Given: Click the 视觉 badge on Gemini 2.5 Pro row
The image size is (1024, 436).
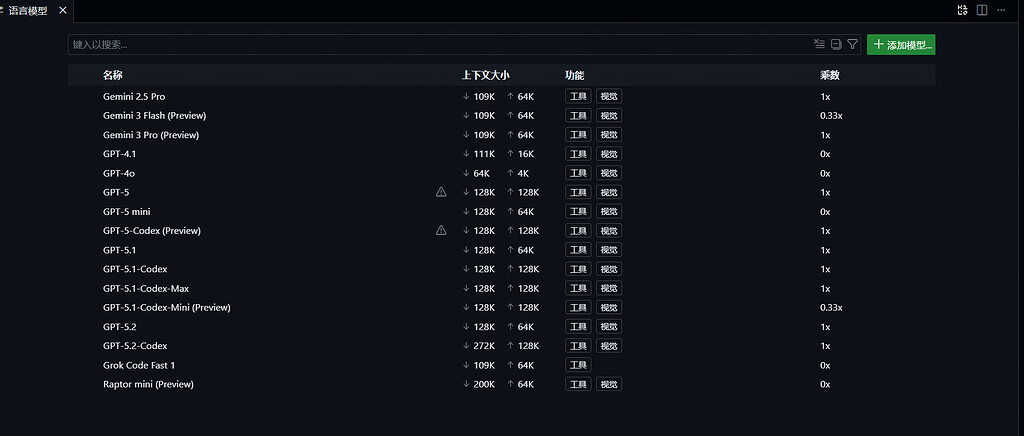Looking at the screenshot, I should (x=609, y=97).
